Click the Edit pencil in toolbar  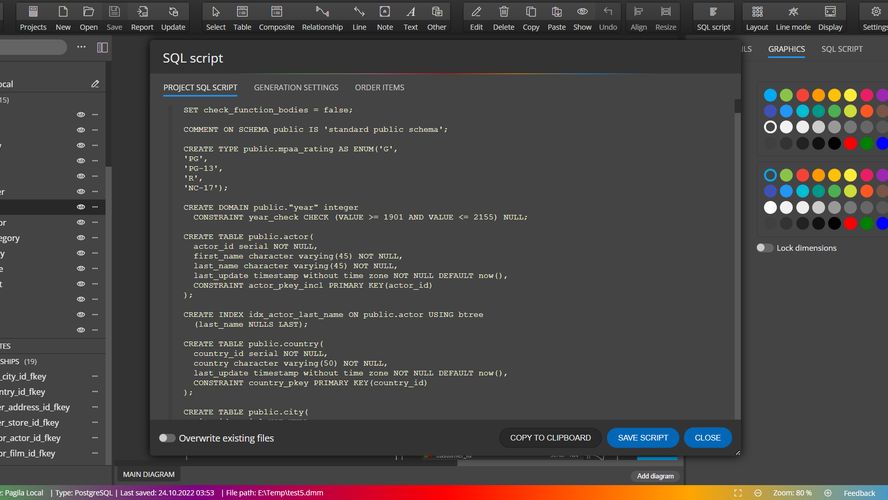tap(476, 18)
